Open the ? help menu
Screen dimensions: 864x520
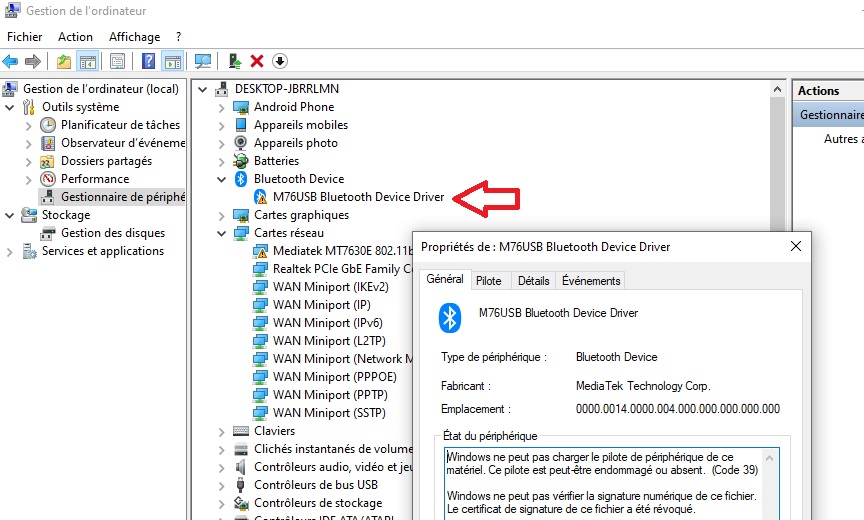178,37
